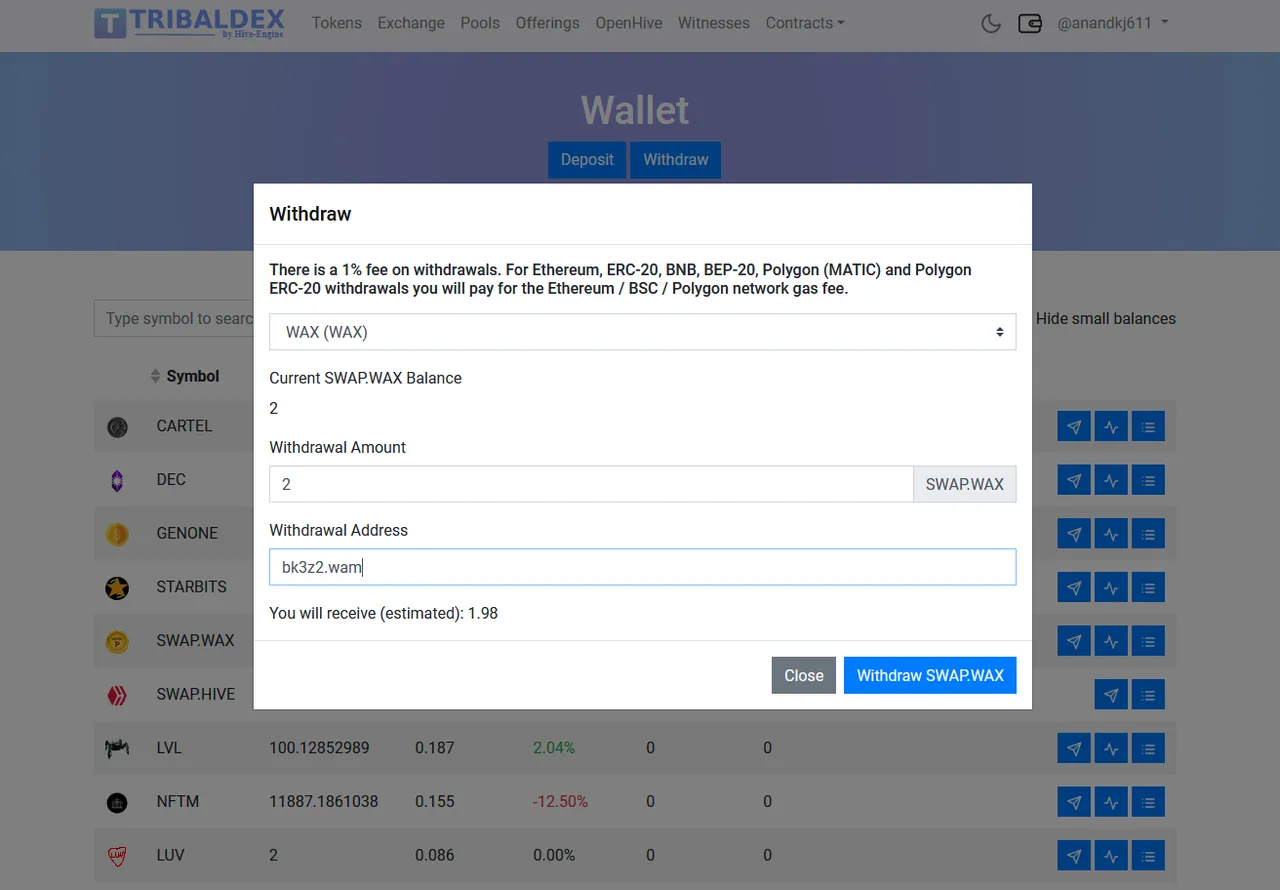The image size is (1280, 890).
Task: Open the list icon in the STARBITS row
Action: 1148,588
